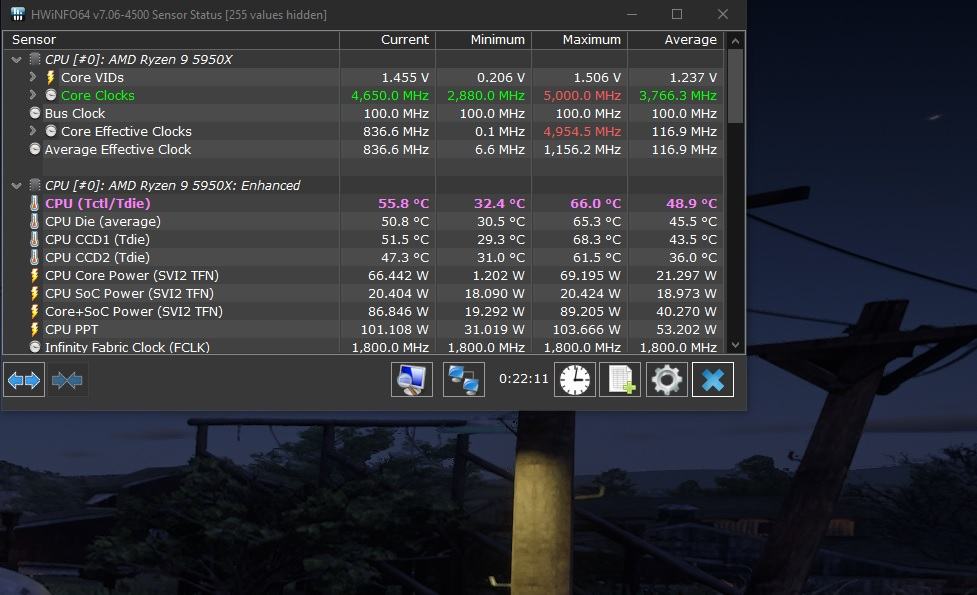Click the clock icon beside Core Clocks
The width and height of the screenshot is (977, 595).
tap(51, 95)
